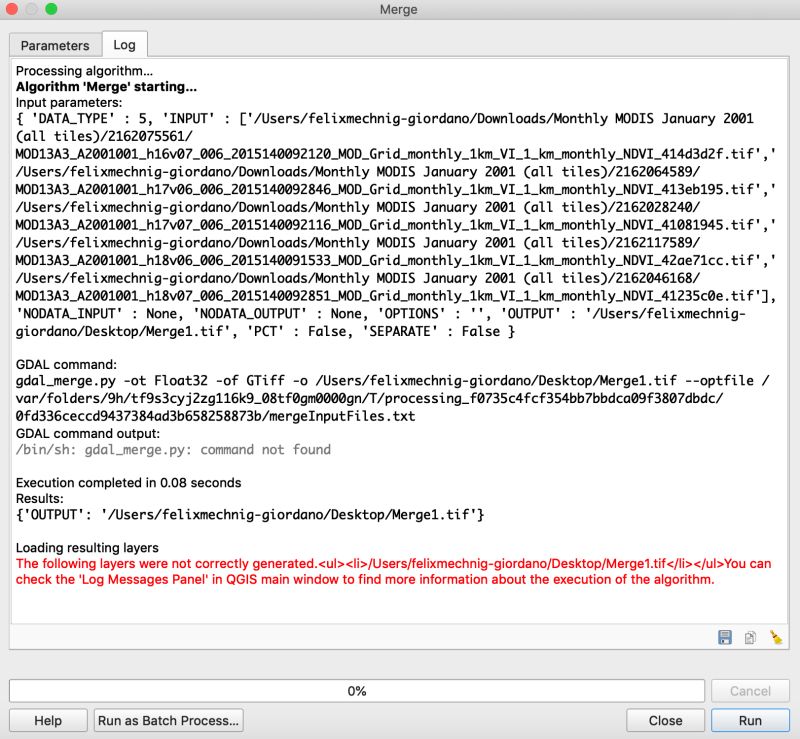Switch to the Parameters tab
This screenshot has height=739, width=800.
(54, 45)
